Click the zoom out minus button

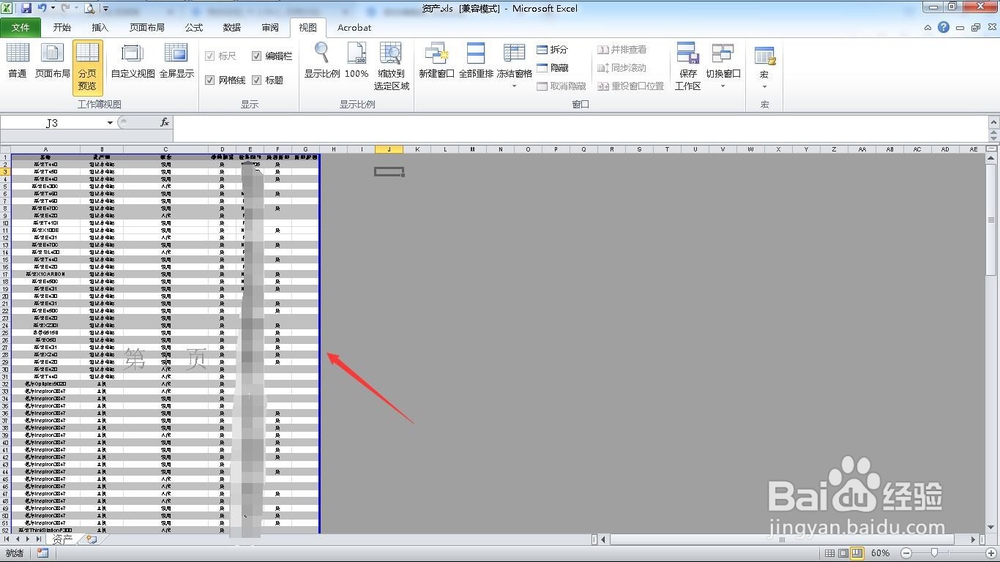coord(906,553)
